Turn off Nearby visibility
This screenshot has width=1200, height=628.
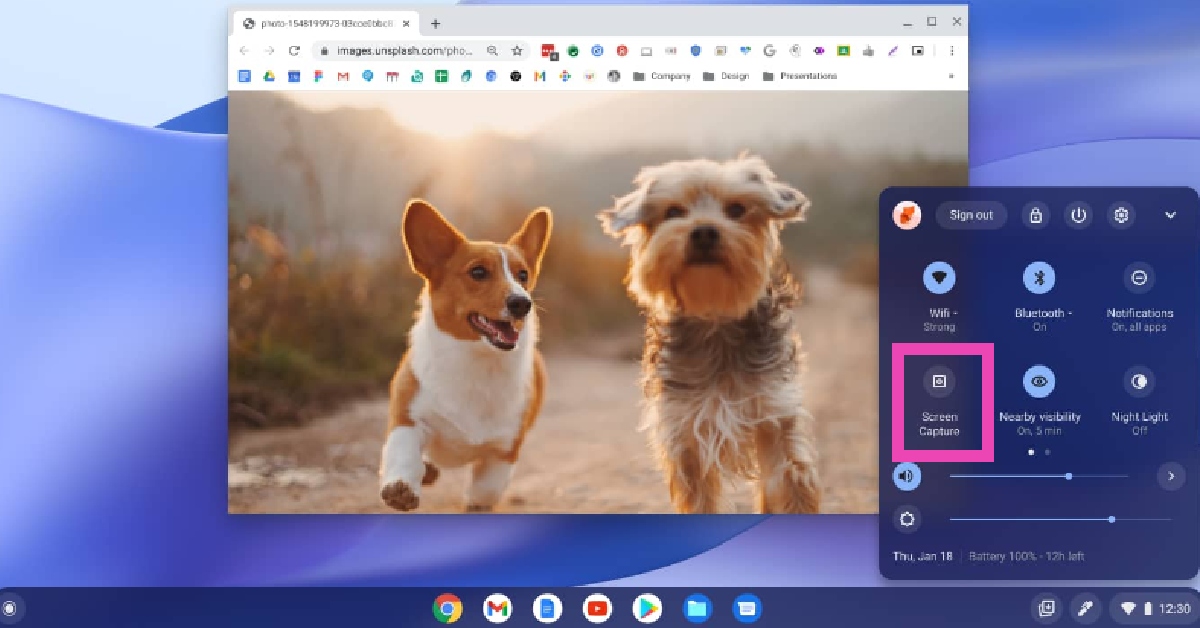tap(1039, 381)
